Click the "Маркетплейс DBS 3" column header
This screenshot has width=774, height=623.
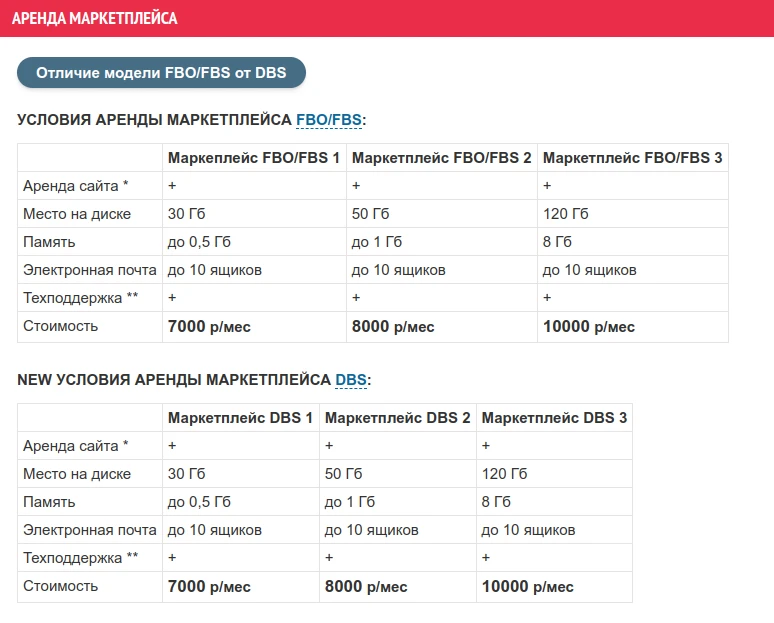coord(555,418)
